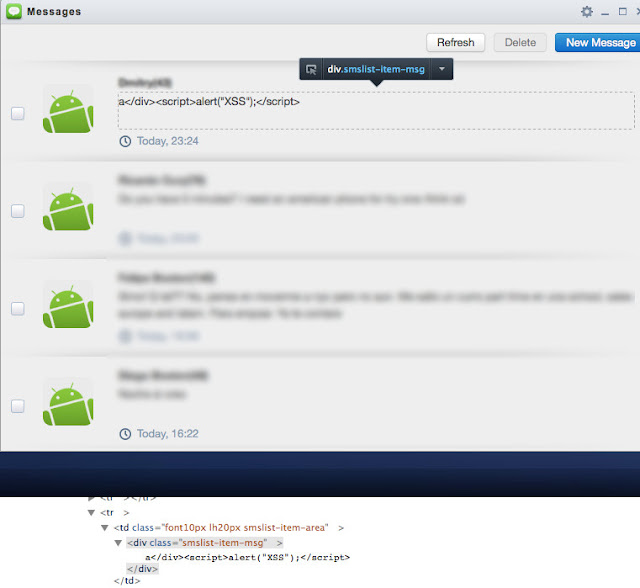This screenshot has height=588, width=640.
Task: Open the settings gear in Messages title bar
Action: (587, 11)
